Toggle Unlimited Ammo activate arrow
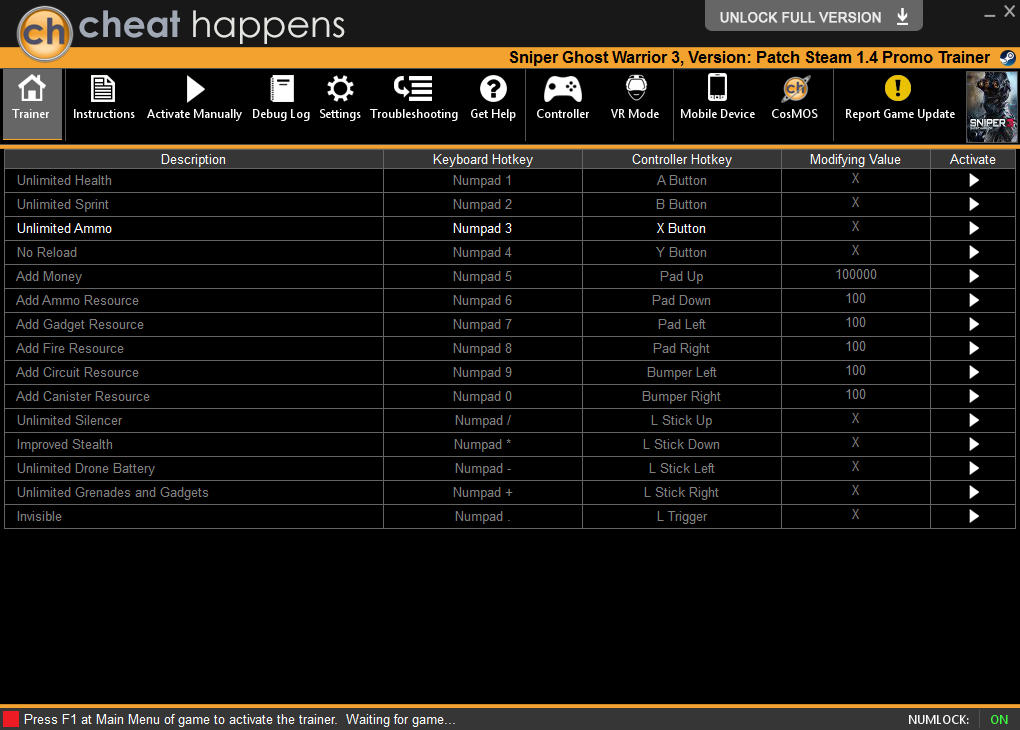The width and height of the screenshot is (1020, 730). (x=973, y=229)
